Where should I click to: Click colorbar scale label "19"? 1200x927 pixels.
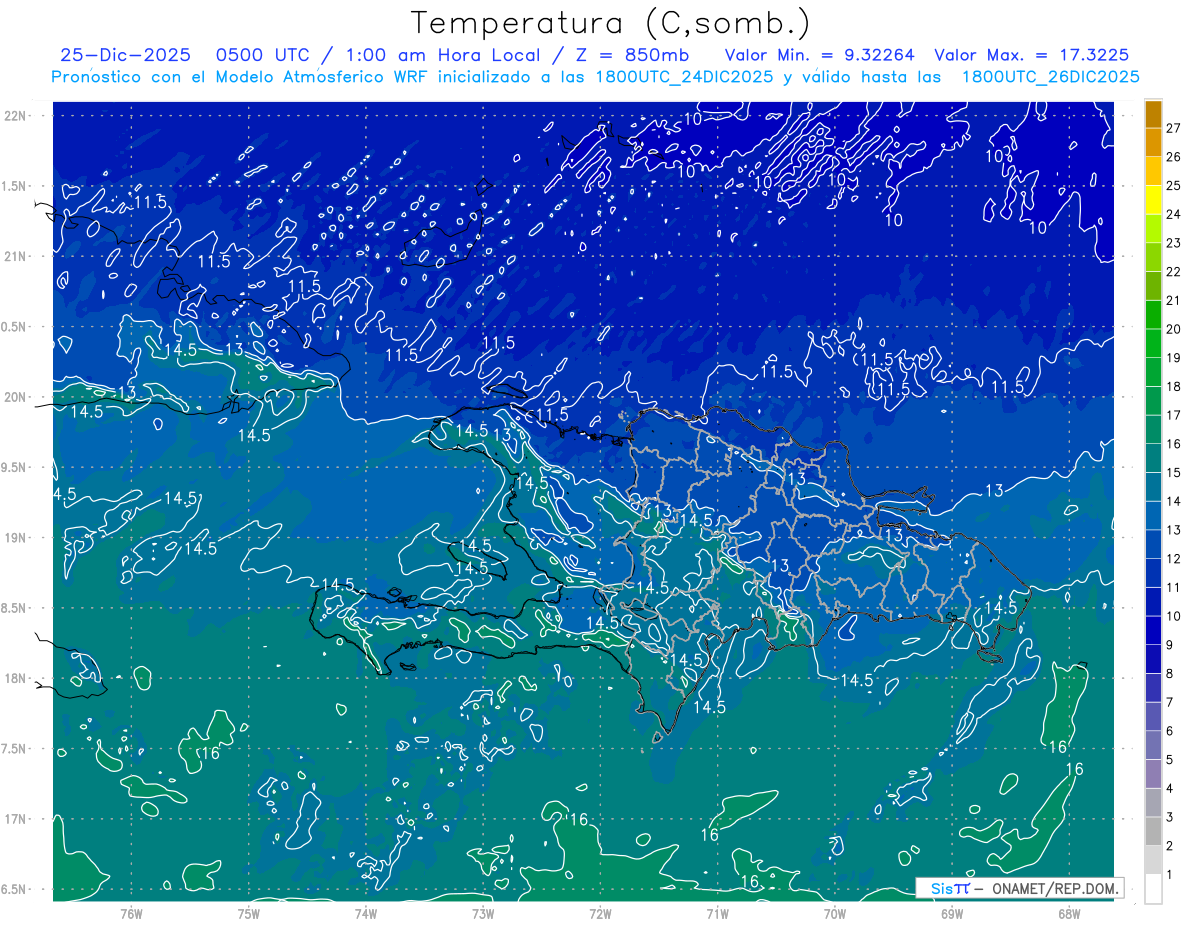tap(1174, 358)
